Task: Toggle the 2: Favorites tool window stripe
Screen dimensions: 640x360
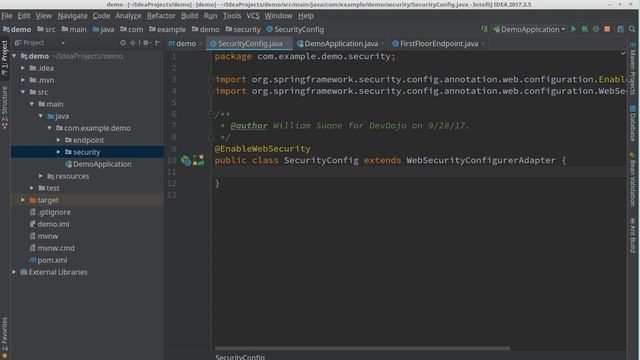Action: [x=4, y=338]
